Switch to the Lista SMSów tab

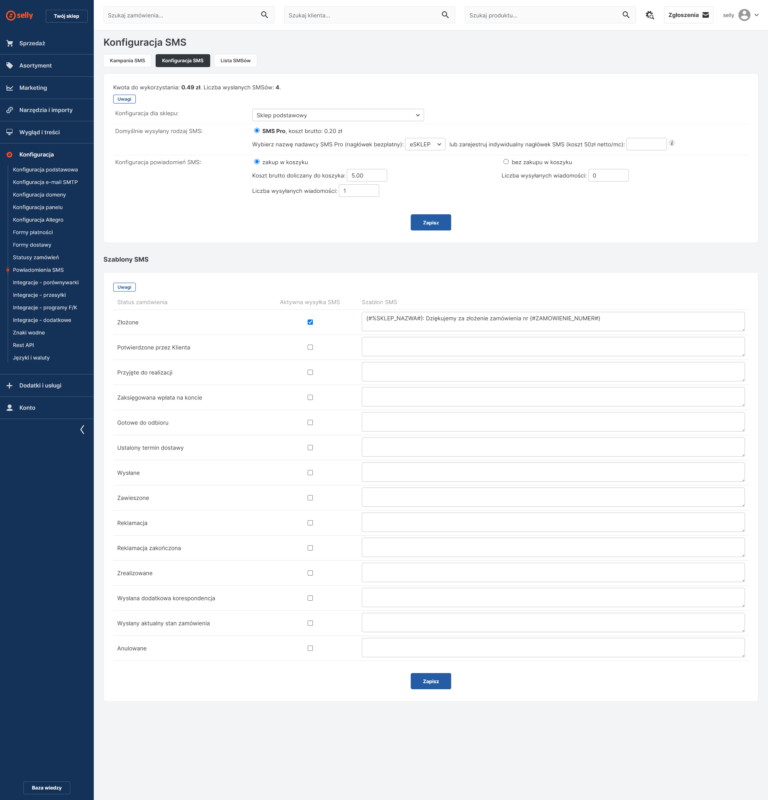[x=235, y=61]
